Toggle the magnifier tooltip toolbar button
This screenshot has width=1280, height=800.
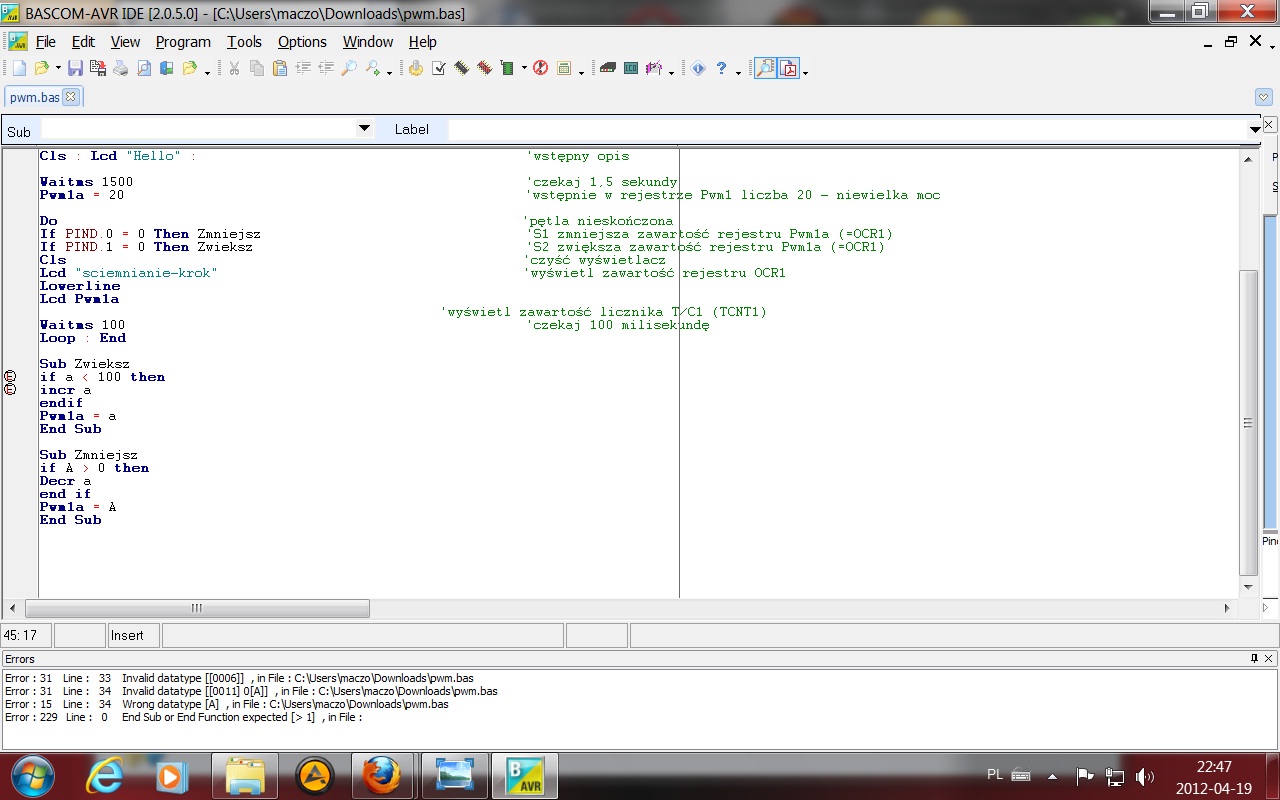764,68
